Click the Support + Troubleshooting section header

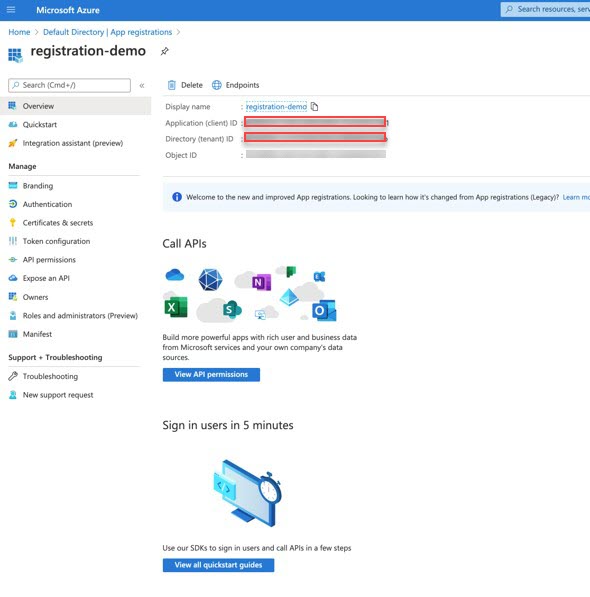(55, 358)
